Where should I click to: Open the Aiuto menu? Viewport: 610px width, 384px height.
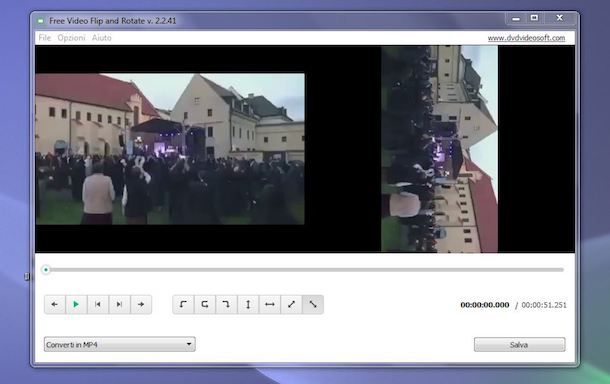(x=102, y=38)
